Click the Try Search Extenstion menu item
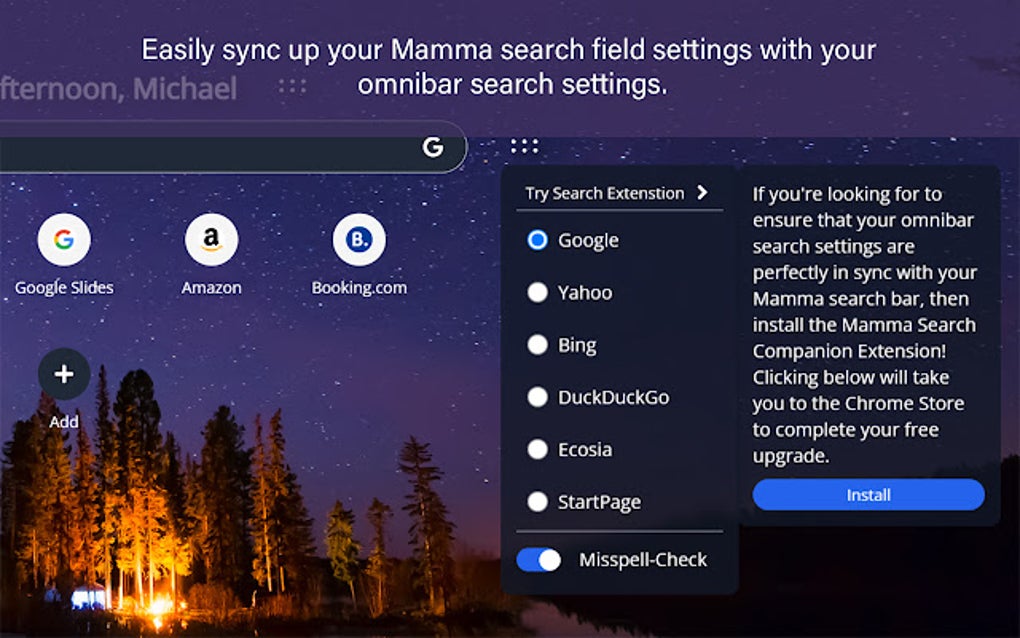The width and height of the screenshot is (1020, 638). pyautogui.click(x=619, y=193)
